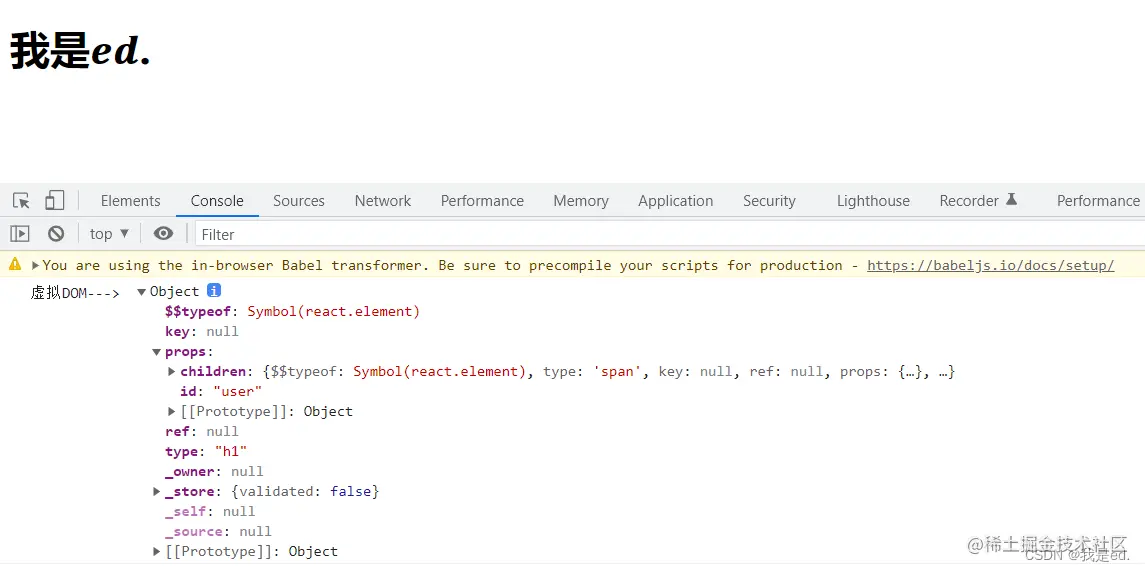Expand the Babel warning message arrow
1145x572 pixels.
[x=35, y=266]
